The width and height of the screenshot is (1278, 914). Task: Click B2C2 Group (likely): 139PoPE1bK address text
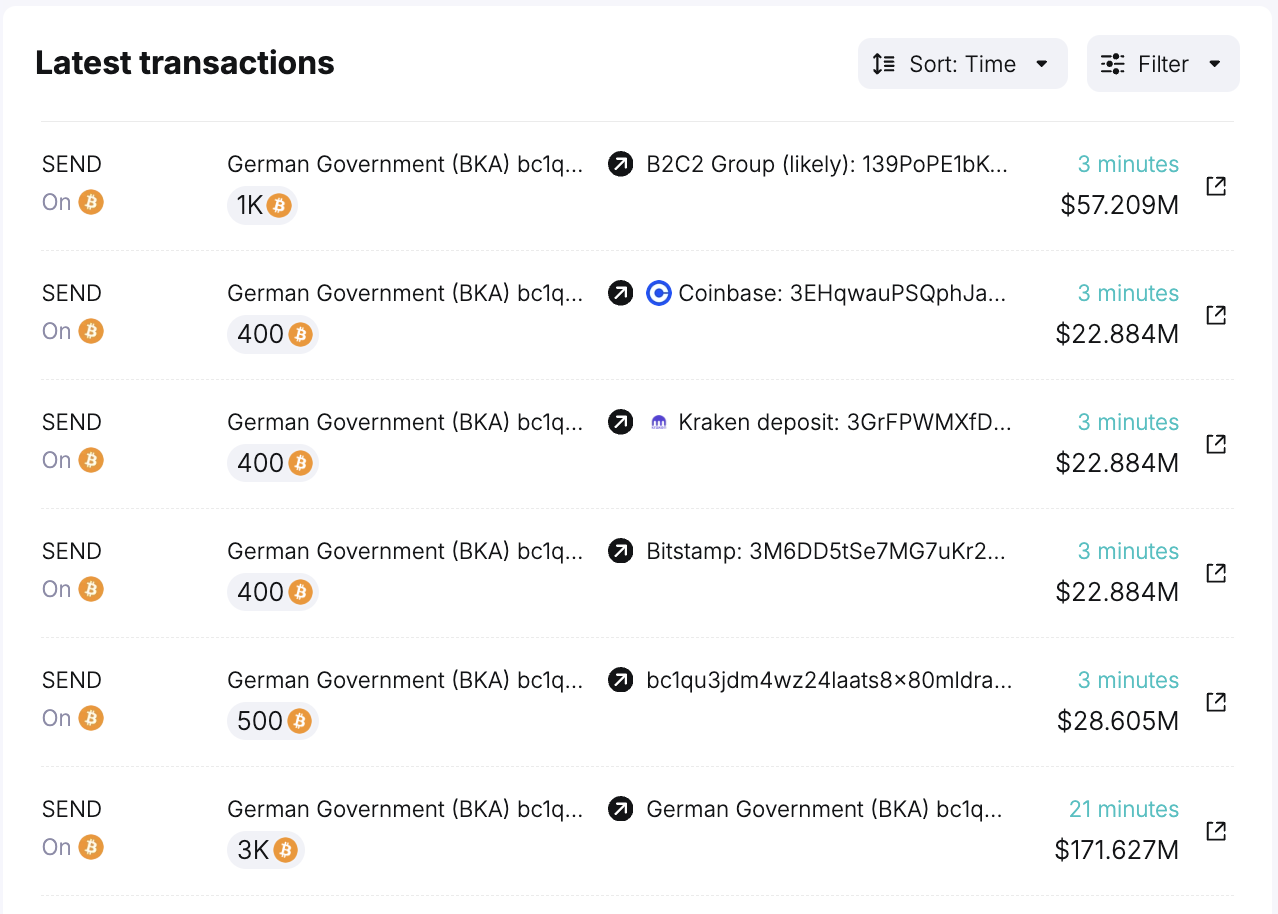pyautogui.click(x=825, y=164)
